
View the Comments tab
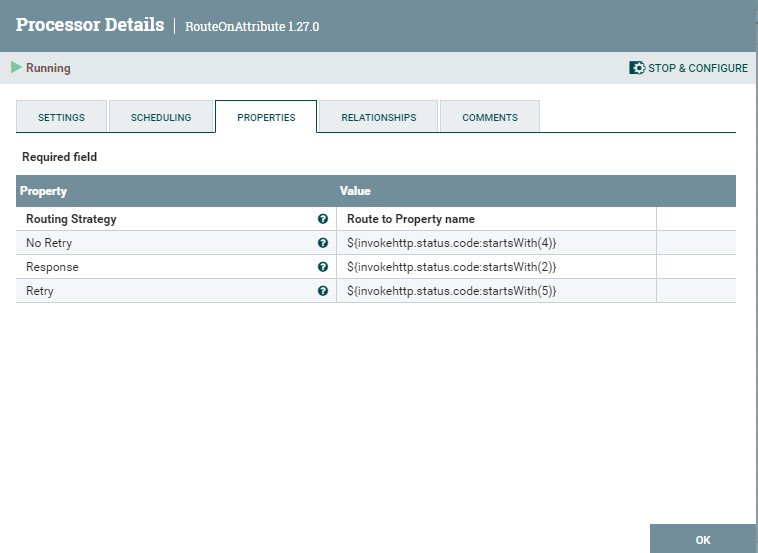coord(490,117)
